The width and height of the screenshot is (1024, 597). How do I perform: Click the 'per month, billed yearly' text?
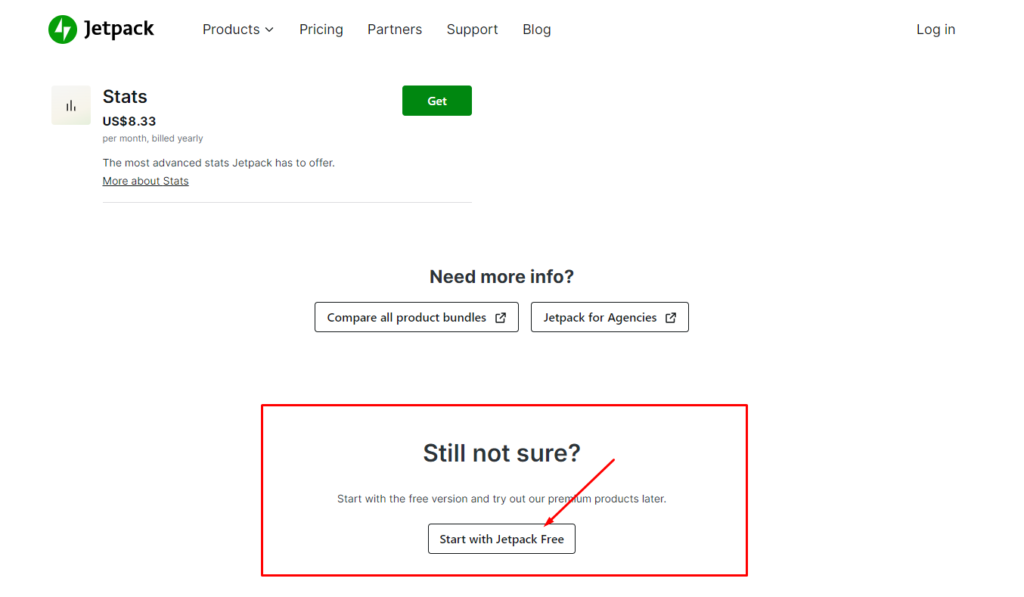click(153, 138)
